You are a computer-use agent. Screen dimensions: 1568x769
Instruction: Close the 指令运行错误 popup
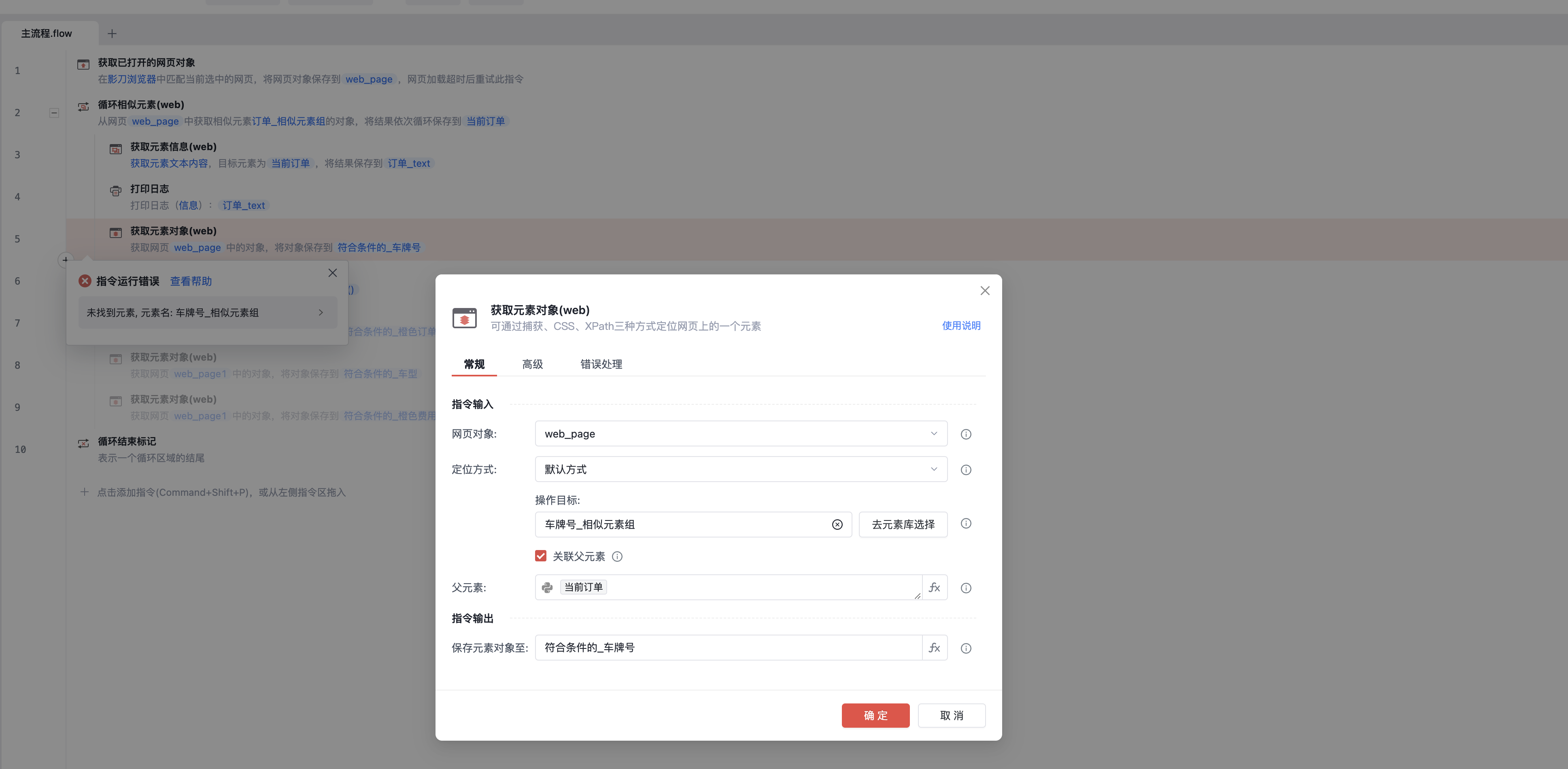pyautogui.click(x=332, y=273)
